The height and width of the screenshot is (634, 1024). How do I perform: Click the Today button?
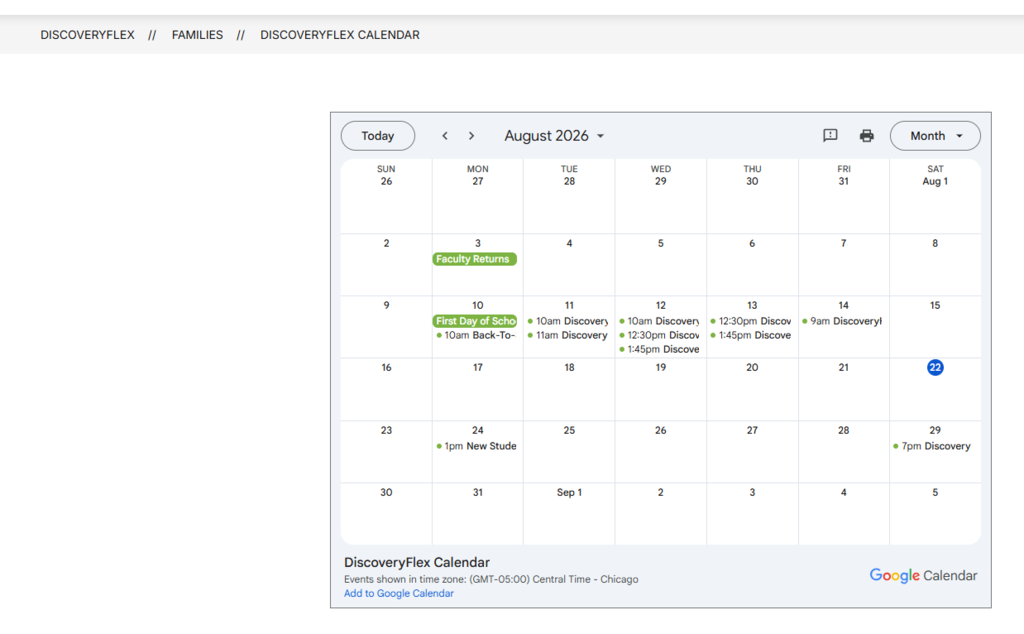378,136
